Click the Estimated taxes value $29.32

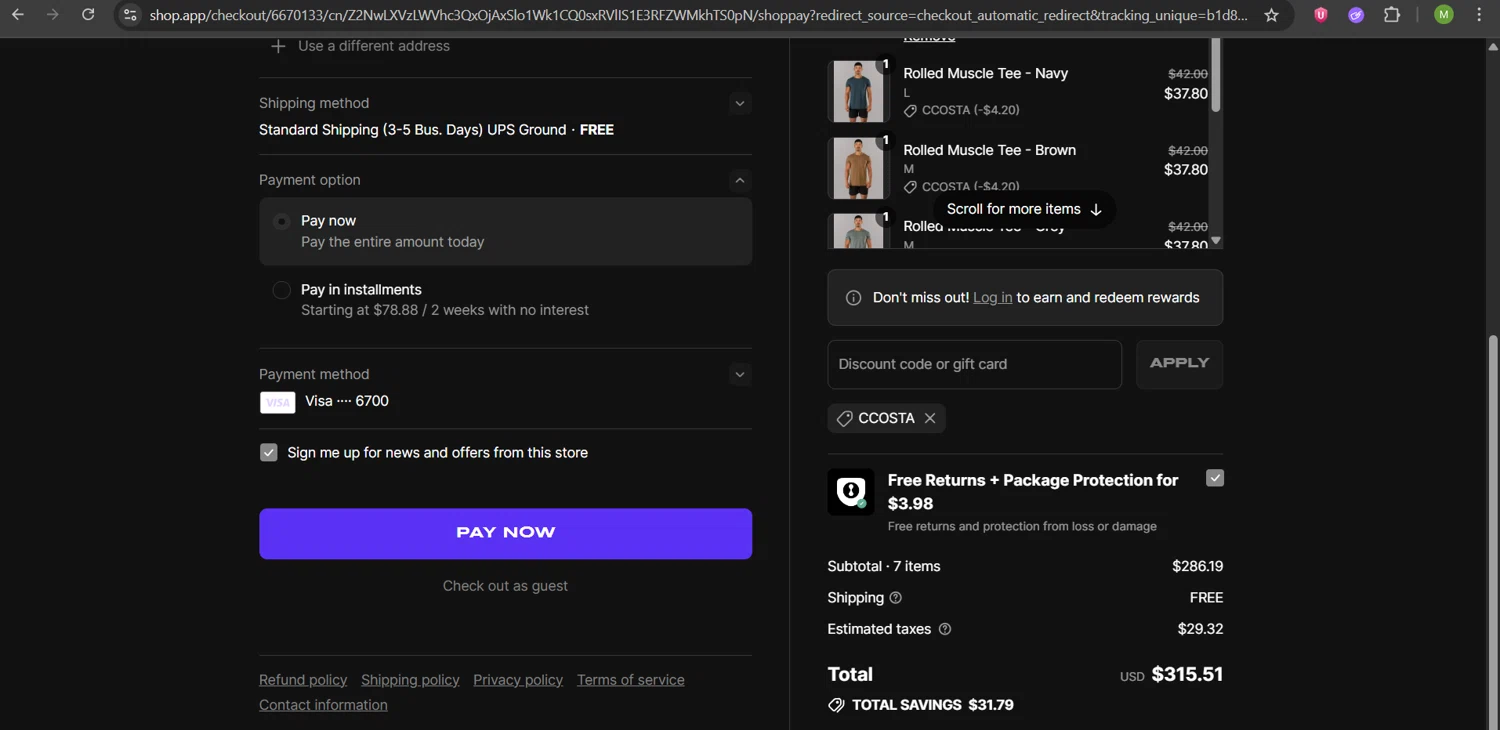coord(1200,630)
